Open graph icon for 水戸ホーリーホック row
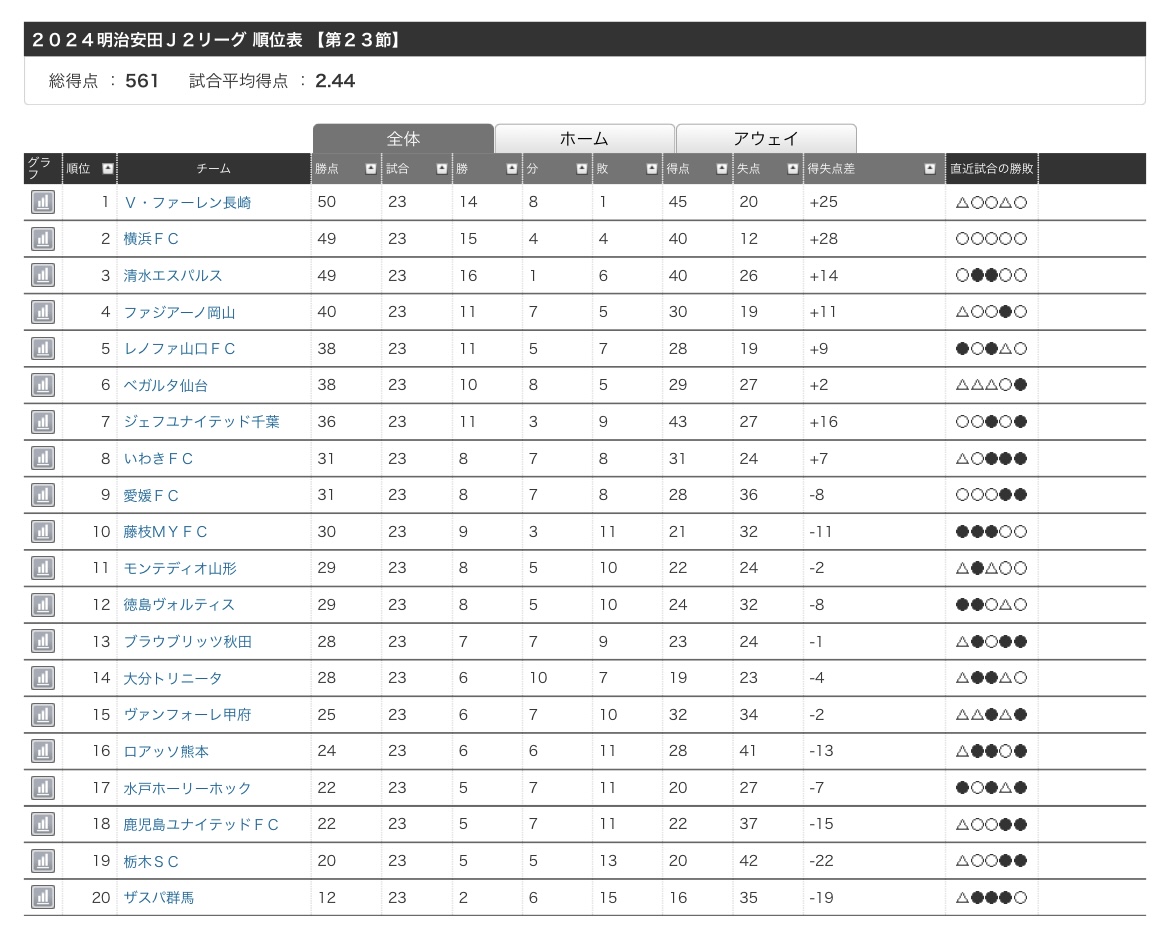 (43, 787)
